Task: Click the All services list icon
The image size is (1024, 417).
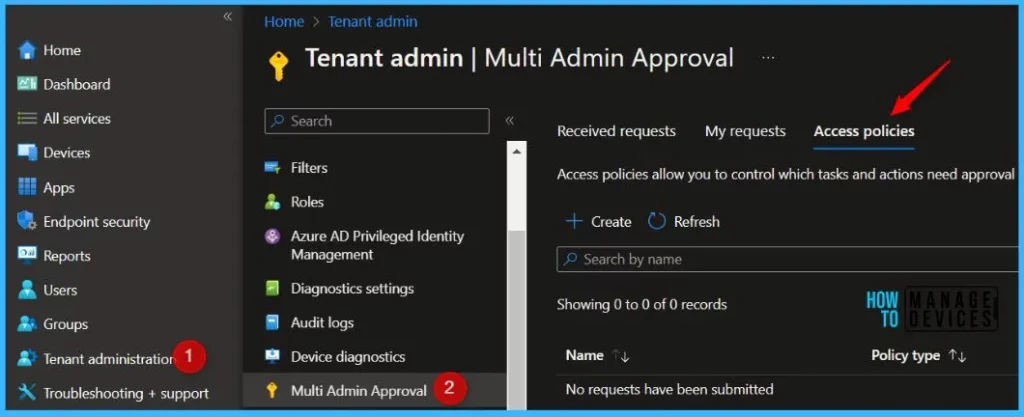Action: 27,119
